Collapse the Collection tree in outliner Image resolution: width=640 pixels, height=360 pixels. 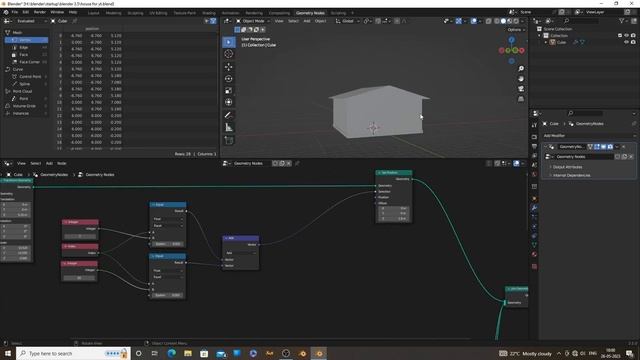[540, 36]
